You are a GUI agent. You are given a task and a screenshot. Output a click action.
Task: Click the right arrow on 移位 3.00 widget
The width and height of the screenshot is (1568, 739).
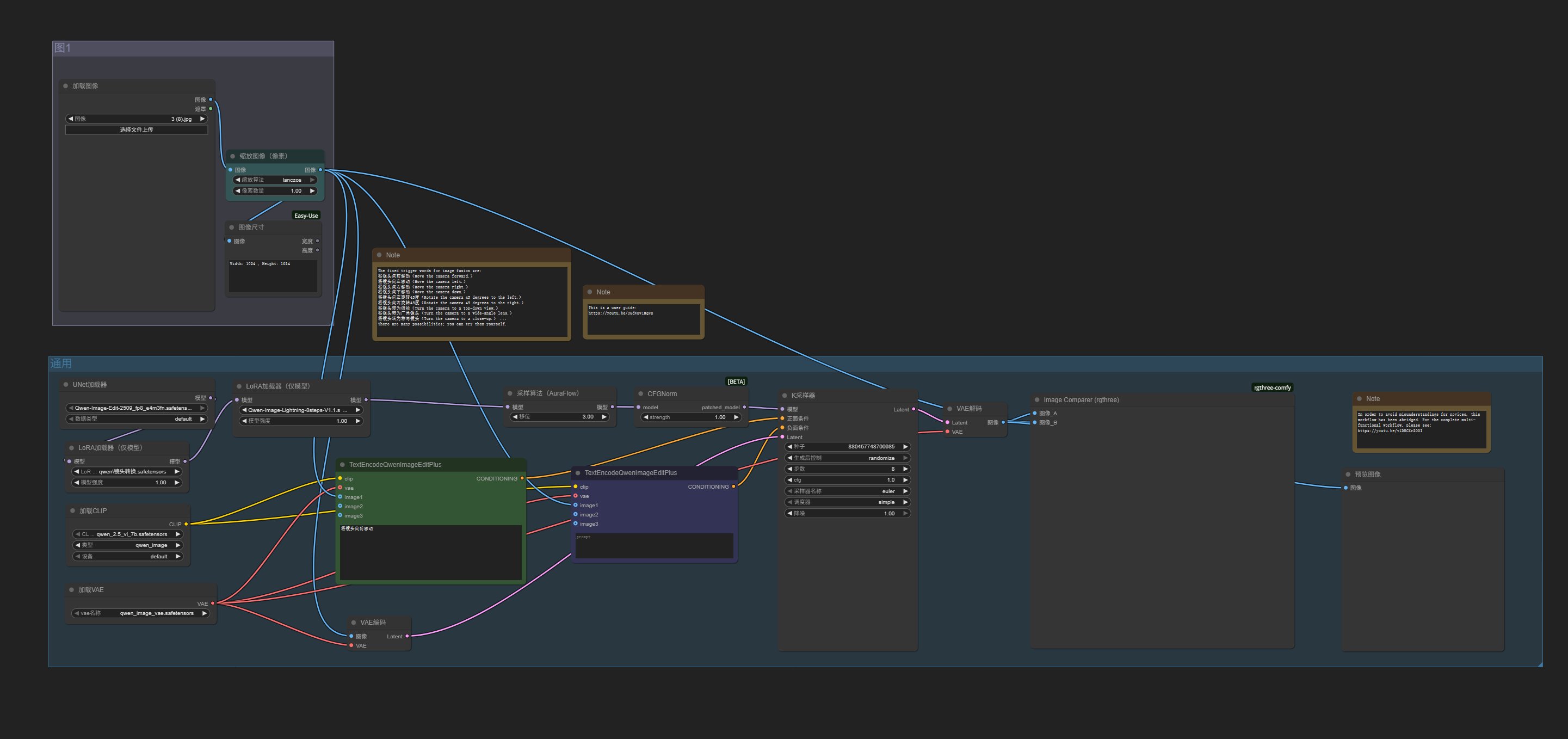pos(604,417)
